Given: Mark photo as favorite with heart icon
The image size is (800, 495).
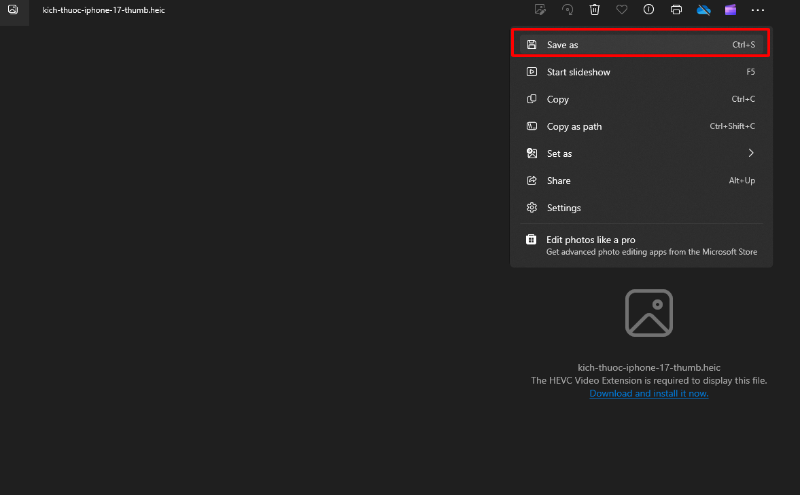Looking at the screenshot, I should coord(621,10).
